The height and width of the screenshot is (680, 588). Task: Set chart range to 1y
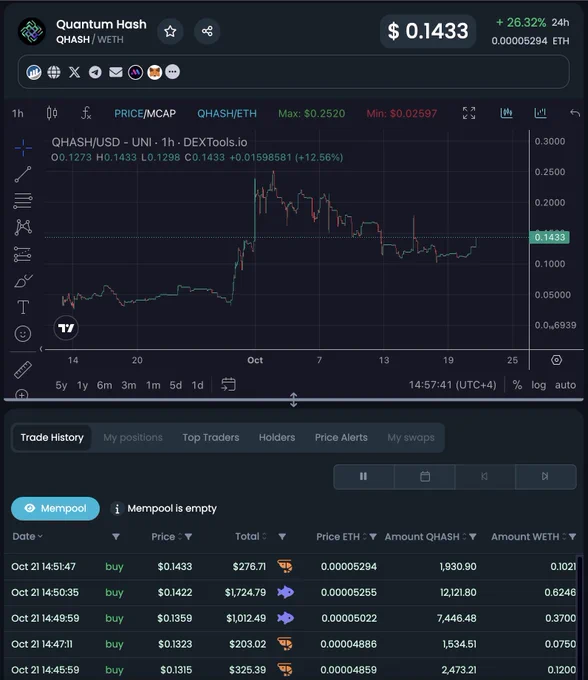coord(82,385)
